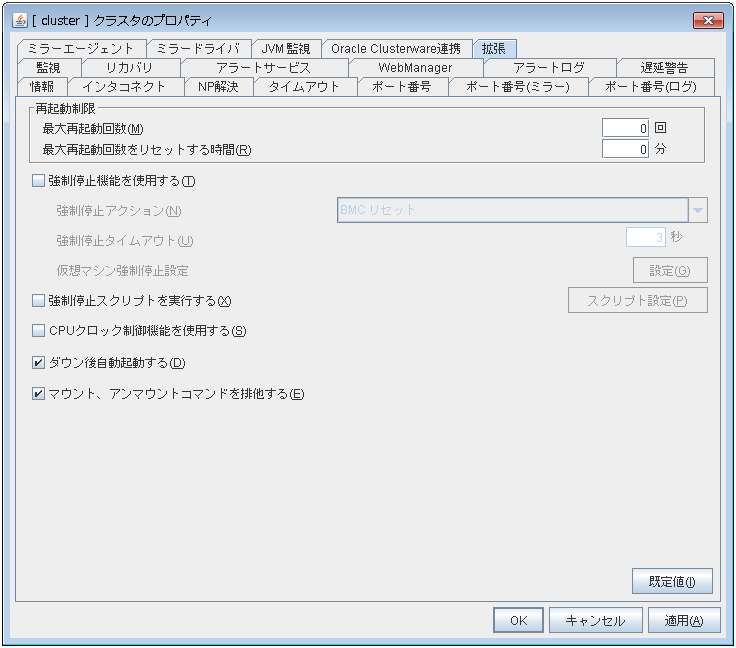Enable CPUクロック制御機能を使用する option

[x=39, y=331]
